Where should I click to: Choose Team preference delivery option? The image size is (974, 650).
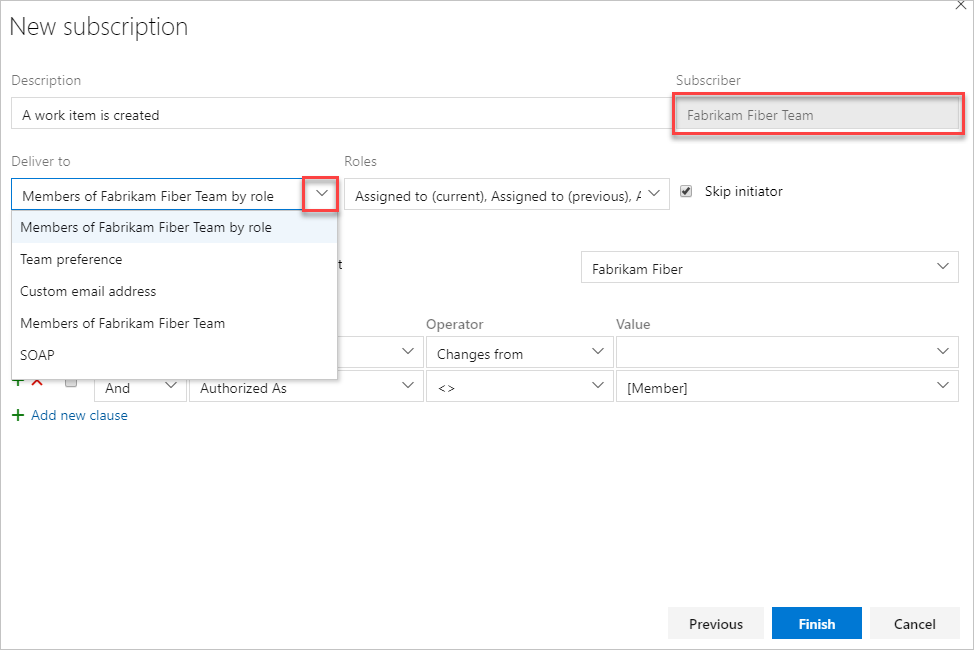tap(174, 259)
